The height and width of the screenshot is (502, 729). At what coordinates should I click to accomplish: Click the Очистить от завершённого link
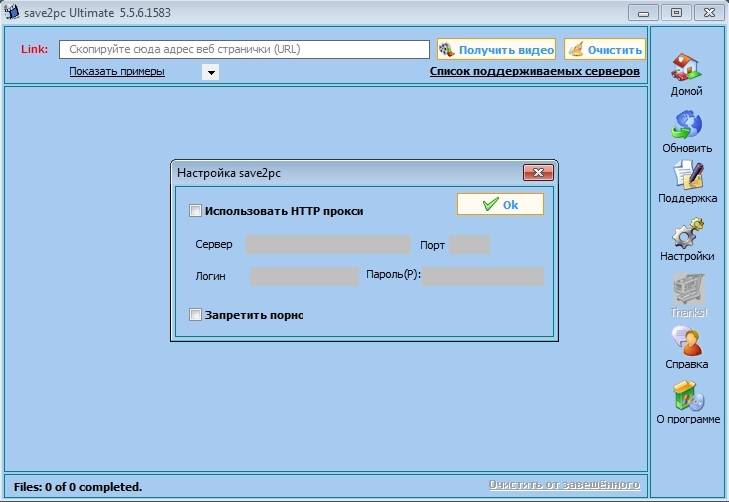pyautogui.click(x=564, y=485)
